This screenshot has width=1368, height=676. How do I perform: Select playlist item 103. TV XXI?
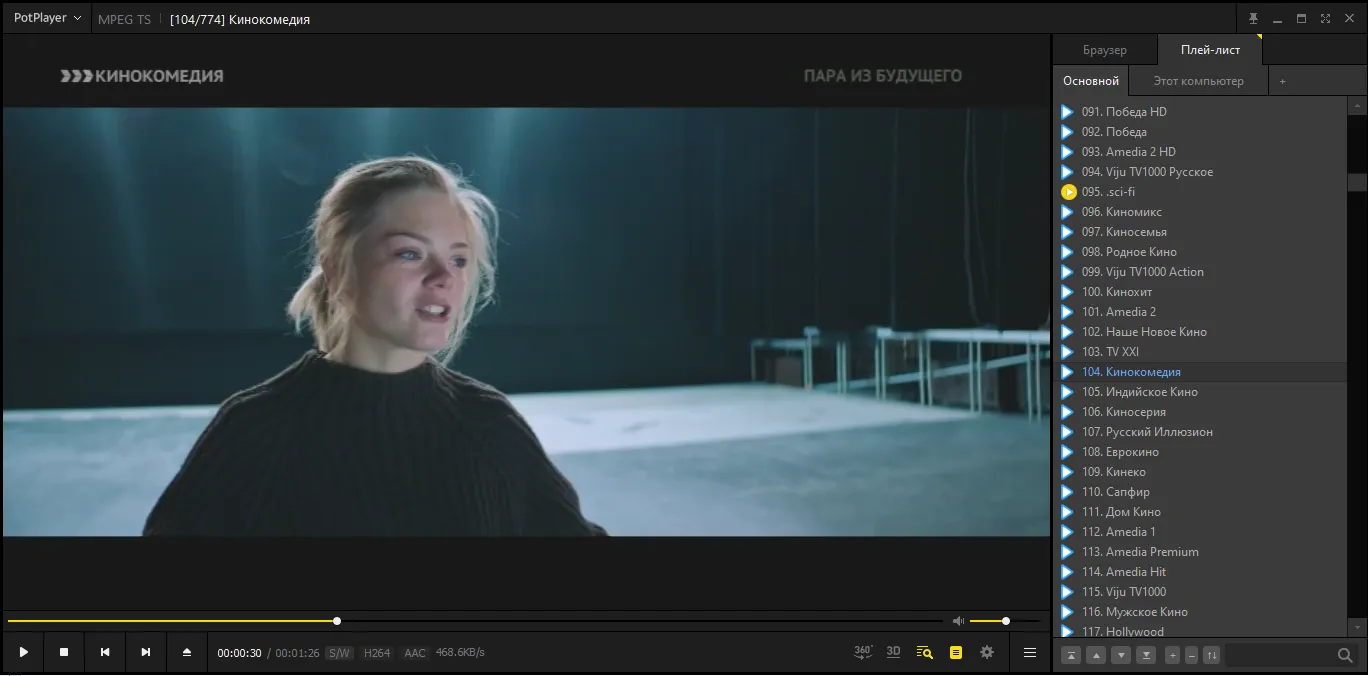tap(1201, 352)
